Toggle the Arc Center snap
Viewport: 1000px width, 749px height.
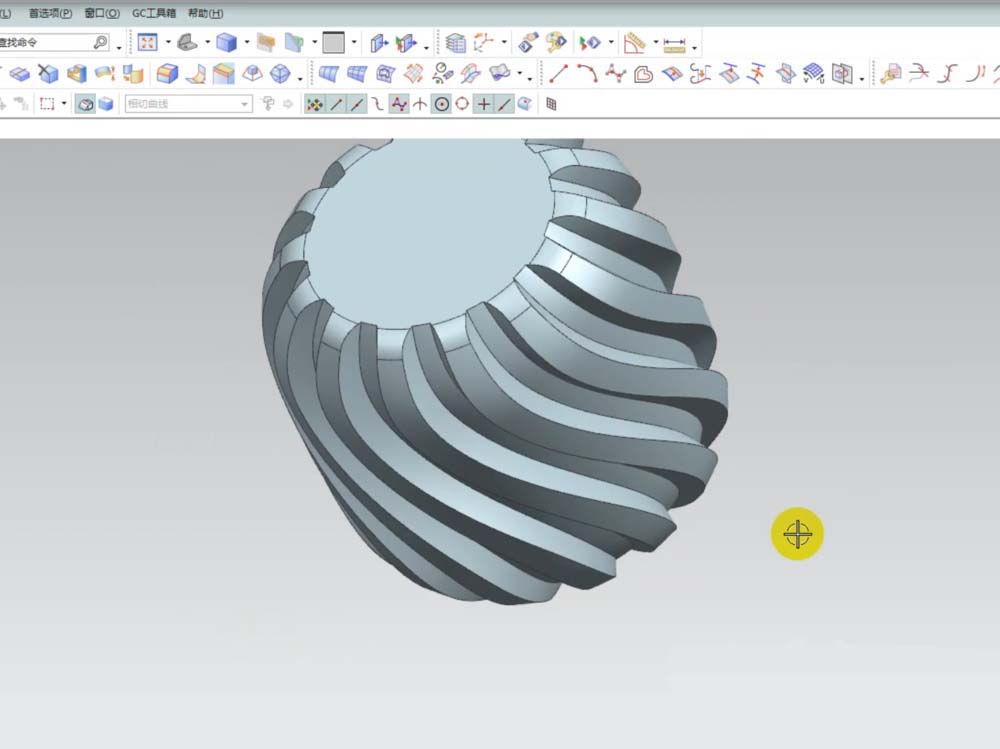[441, 104]
